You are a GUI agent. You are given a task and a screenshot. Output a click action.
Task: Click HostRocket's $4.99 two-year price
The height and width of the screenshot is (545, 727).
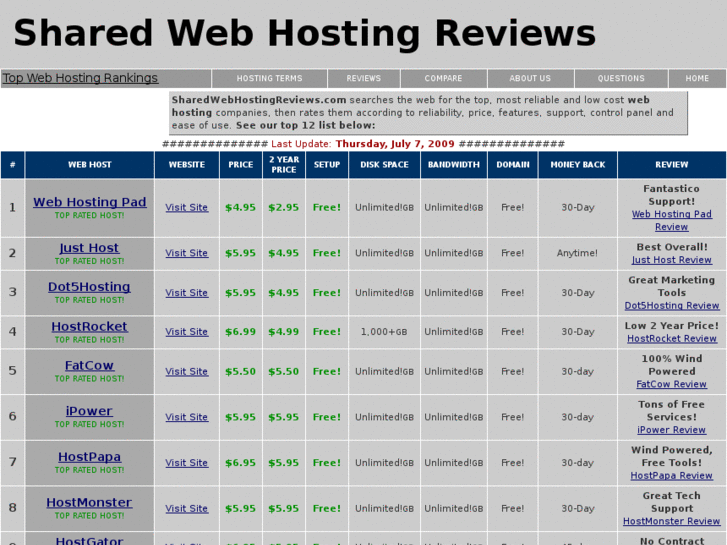click(284, 332)
